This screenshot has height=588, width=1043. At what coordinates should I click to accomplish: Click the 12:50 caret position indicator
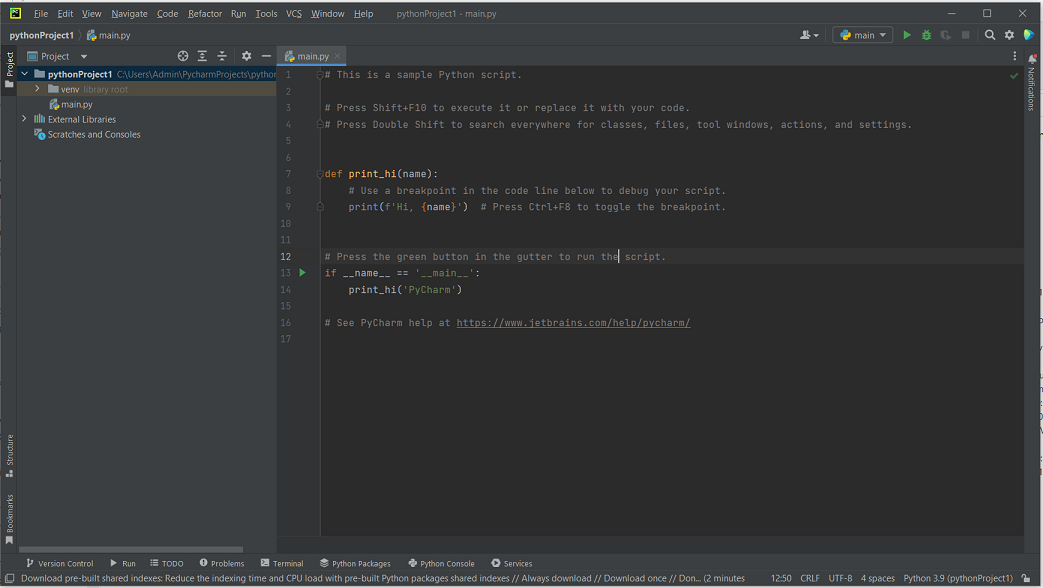point(781,579)
